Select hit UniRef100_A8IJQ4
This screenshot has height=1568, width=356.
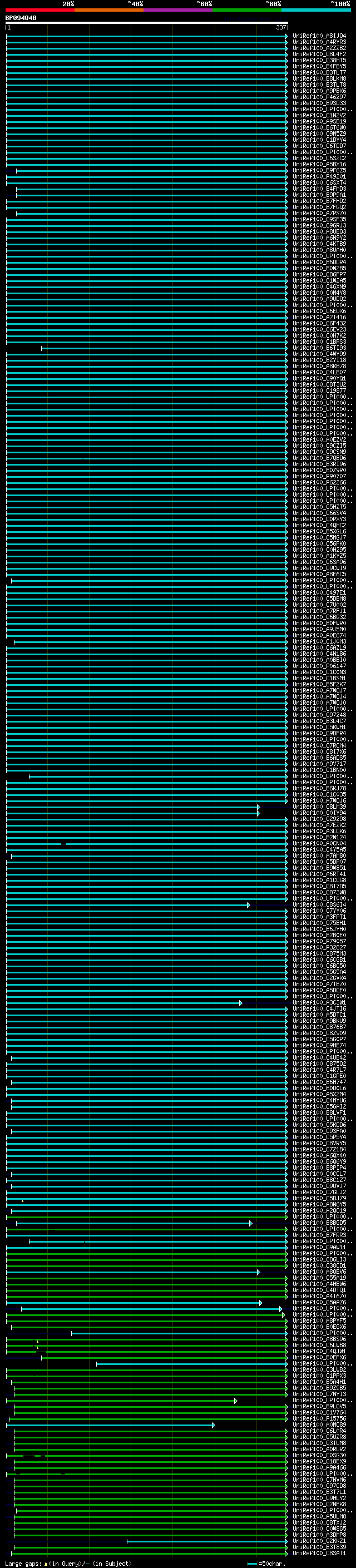(x=319, y=36)
